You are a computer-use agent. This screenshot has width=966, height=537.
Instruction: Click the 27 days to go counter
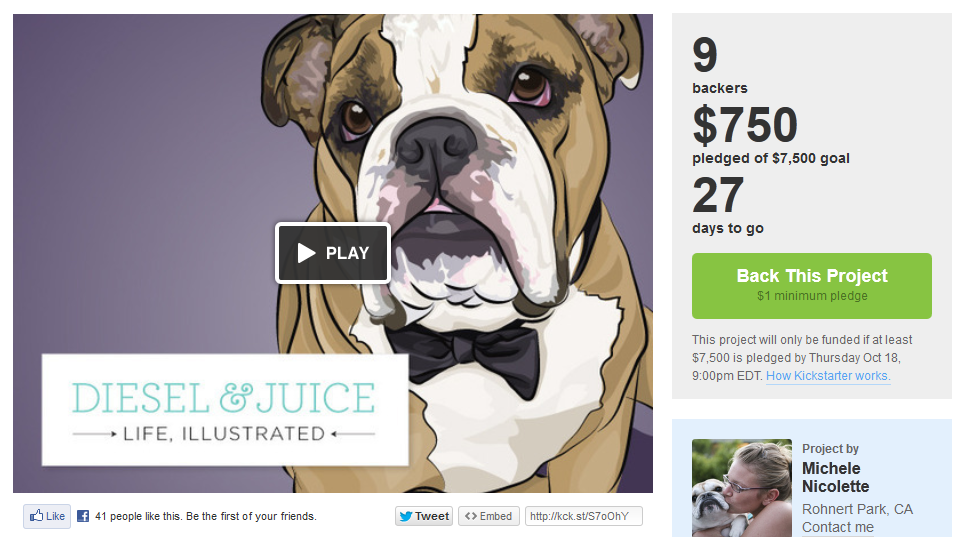click(x=728, y=205)
